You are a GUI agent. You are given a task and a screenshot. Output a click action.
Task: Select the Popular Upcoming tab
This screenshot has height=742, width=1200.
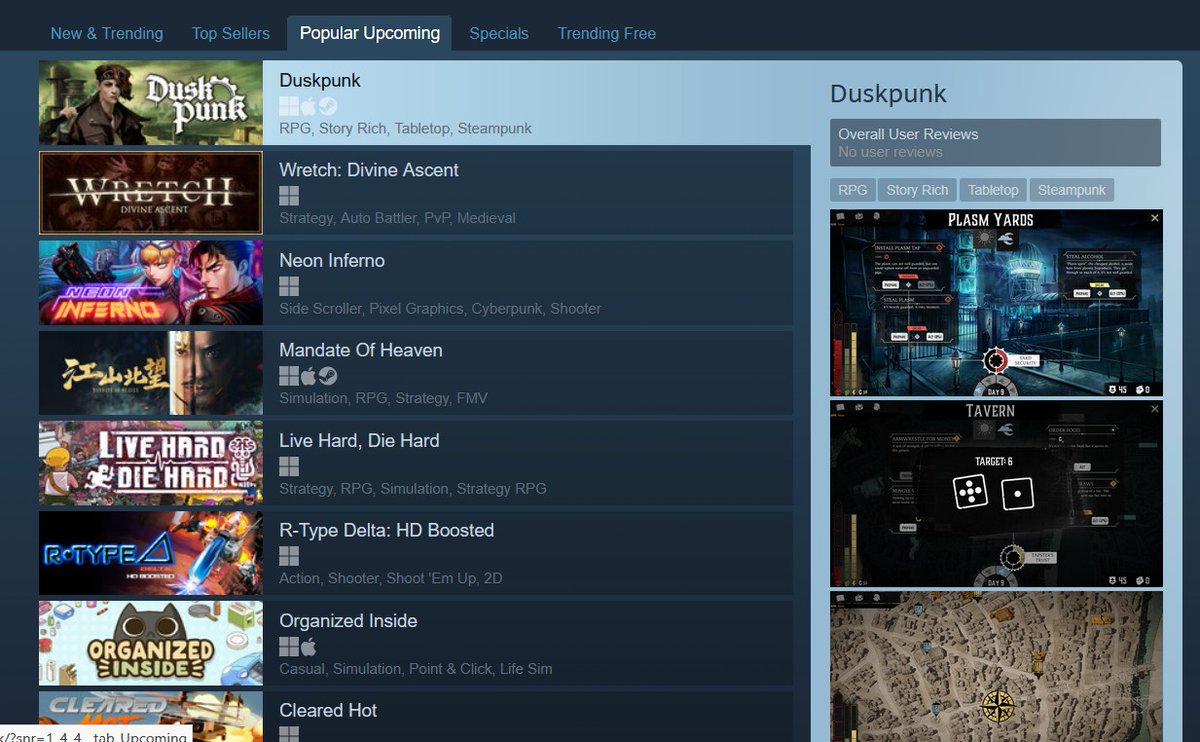tap(370, 33)
